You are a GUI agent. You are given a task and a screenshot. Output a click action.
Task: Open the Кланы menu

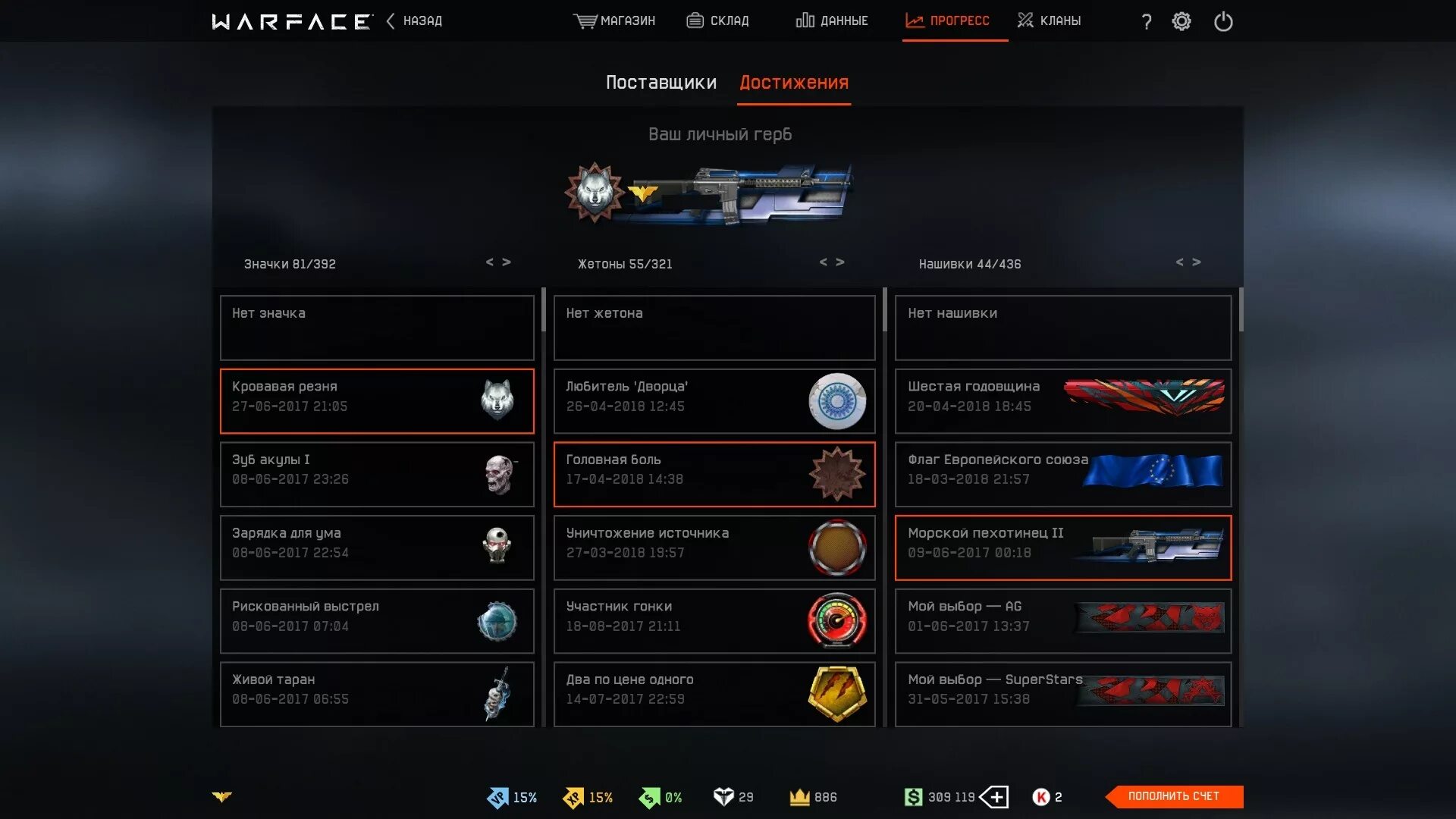pyautogui.click(x=1050, y=20)
